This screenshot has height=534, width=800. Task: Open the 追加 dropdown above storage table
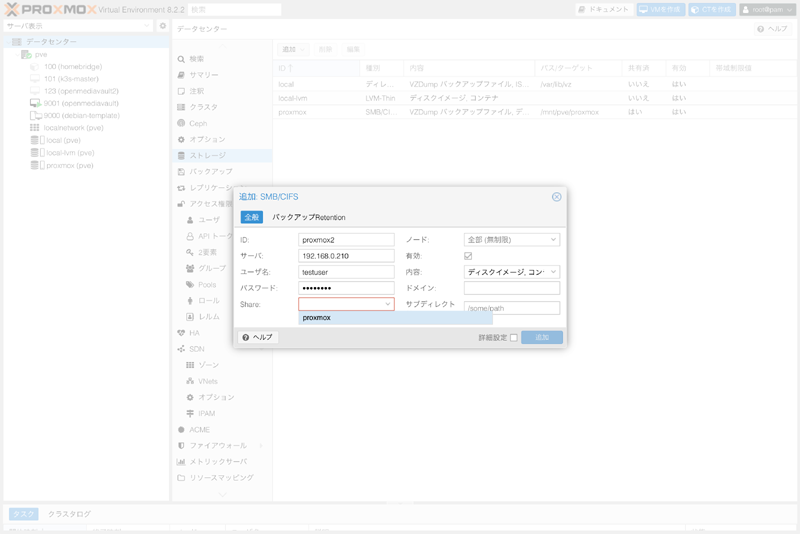293,49
